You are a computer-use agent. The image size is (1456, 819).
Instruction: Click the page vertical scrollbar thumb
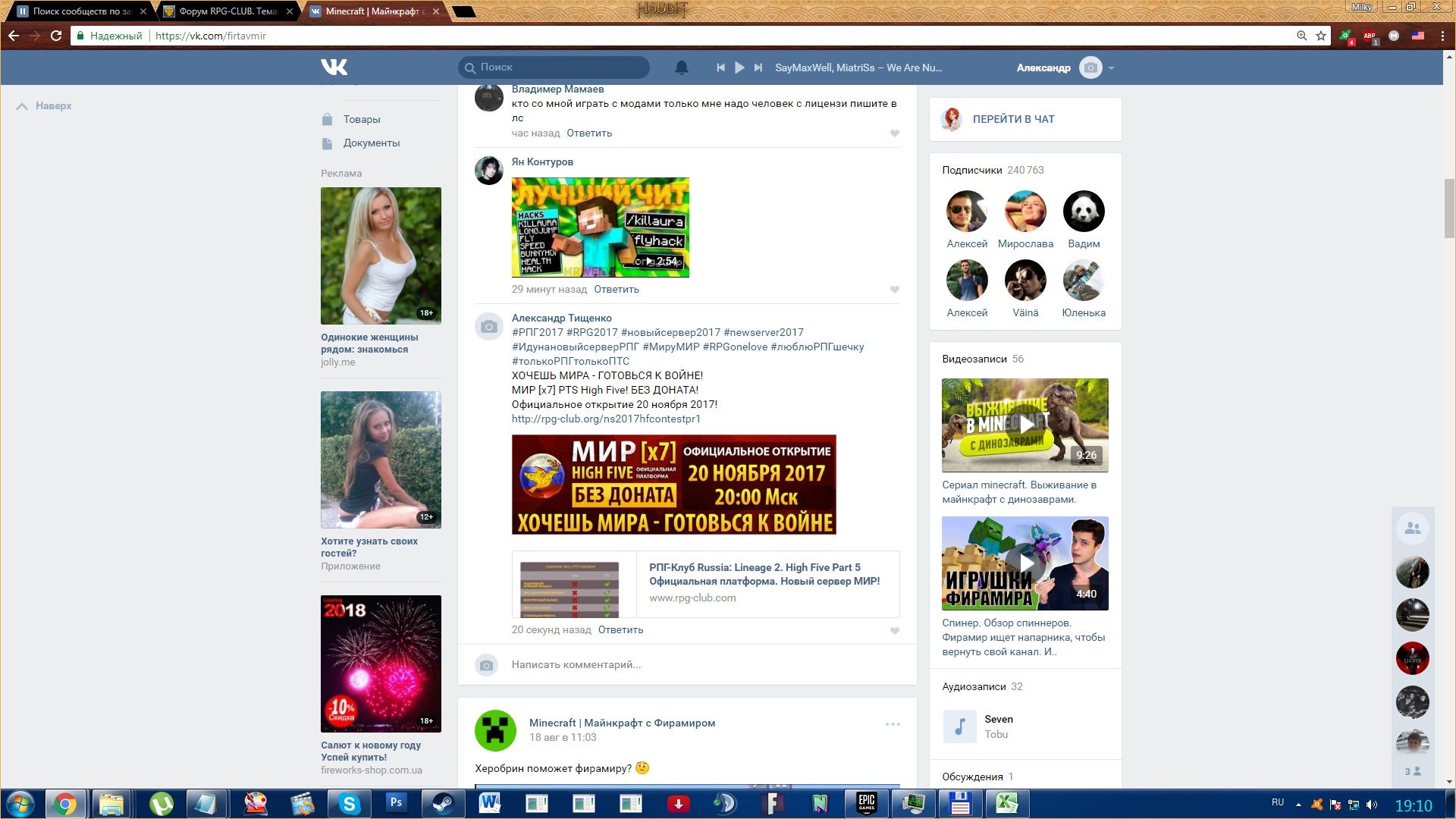coord(1449,209)
